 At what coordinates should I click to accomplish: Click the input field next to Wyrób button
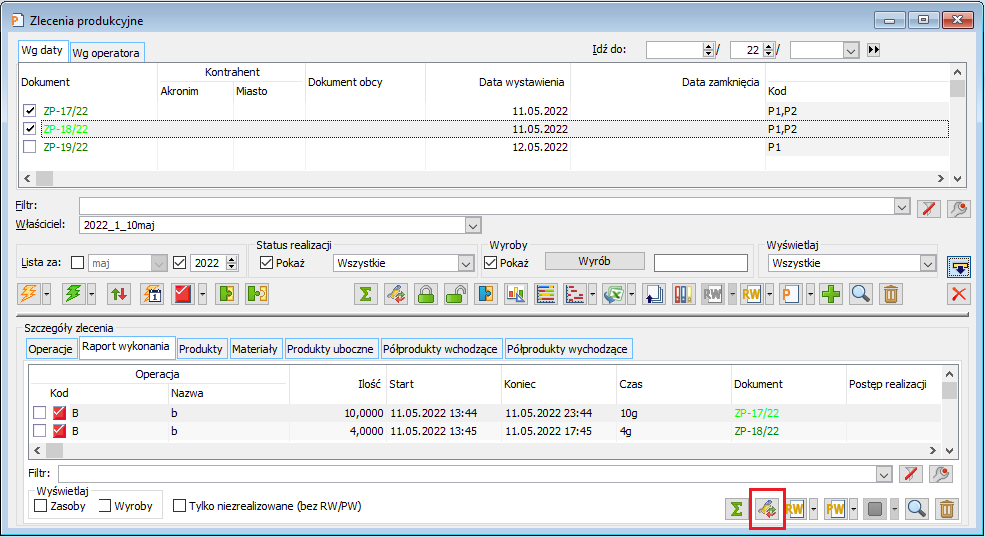pyautogui.click(x=701, y=263)
